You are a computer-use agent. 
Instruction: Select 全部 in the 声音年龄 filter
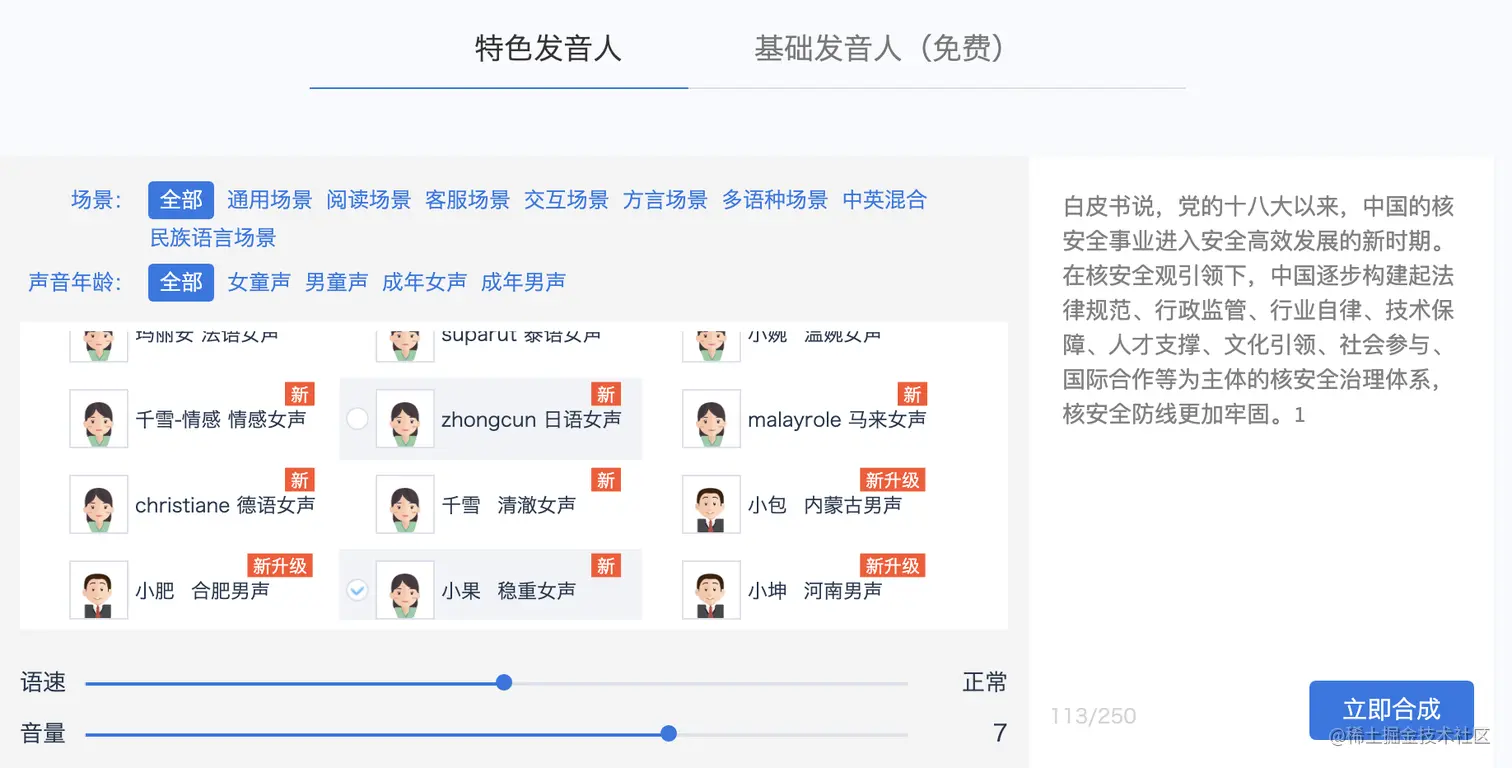tap(181, 282)
